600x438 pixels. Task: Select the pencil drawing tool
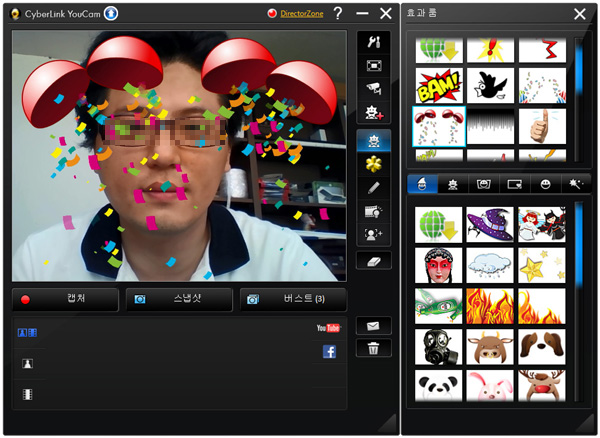pos(374,187)
